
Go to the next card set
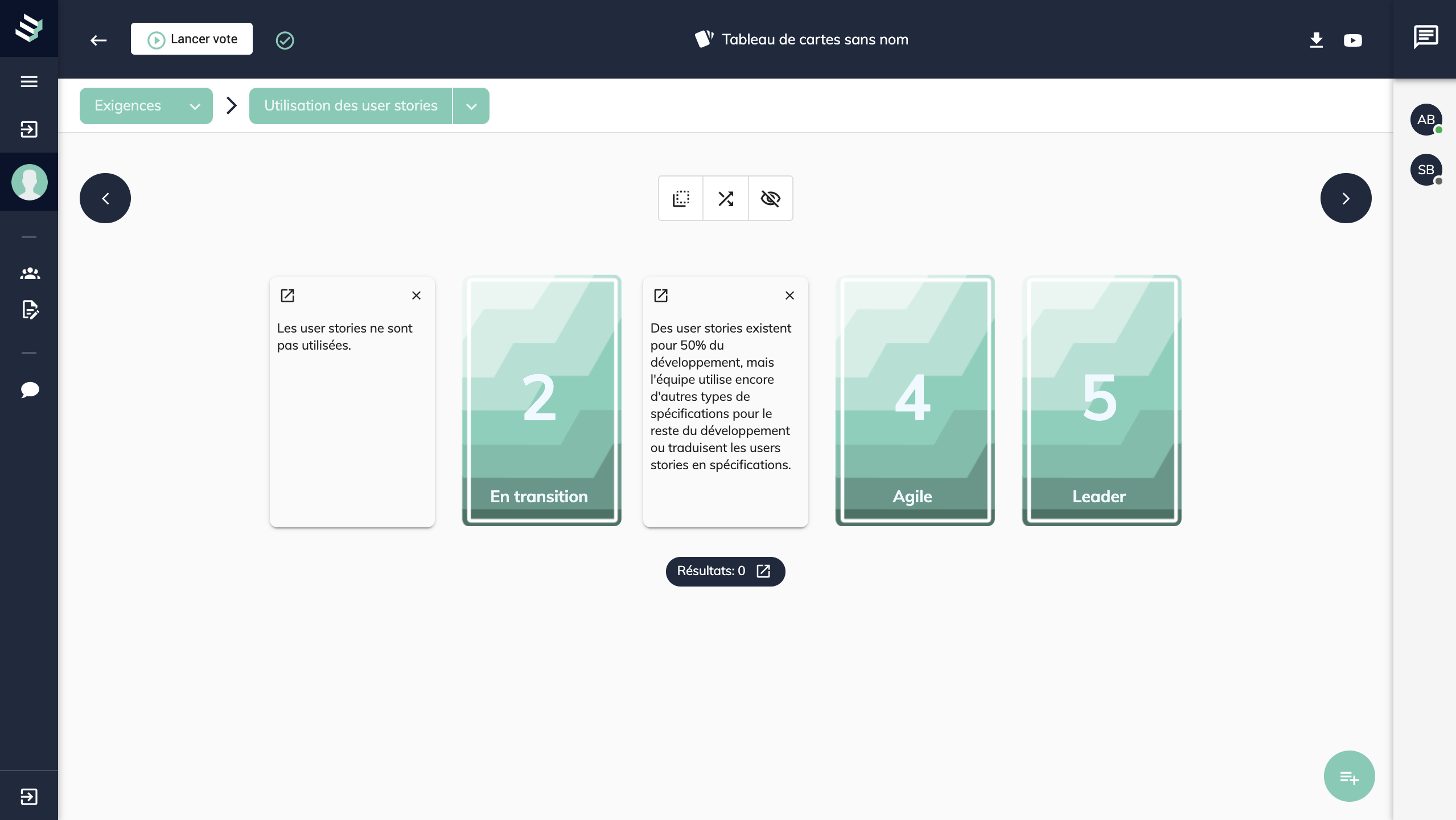click(1346, 198)
